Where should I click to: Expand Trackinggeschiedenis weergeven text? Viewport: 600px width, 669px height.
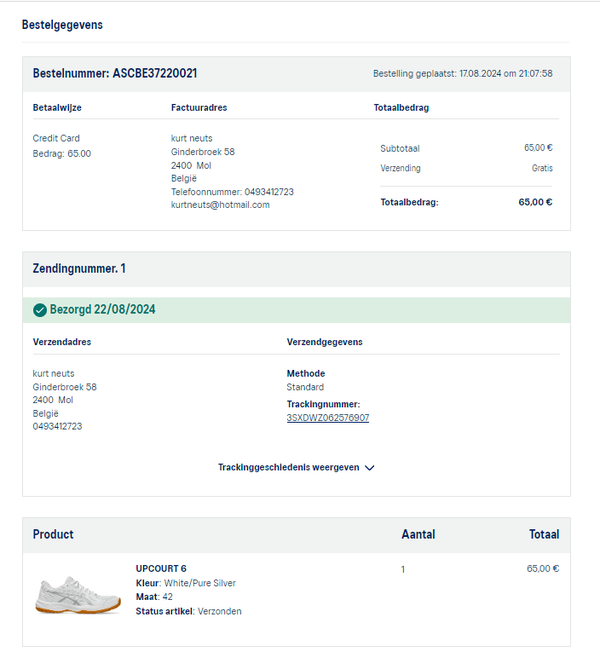(289, 467)
